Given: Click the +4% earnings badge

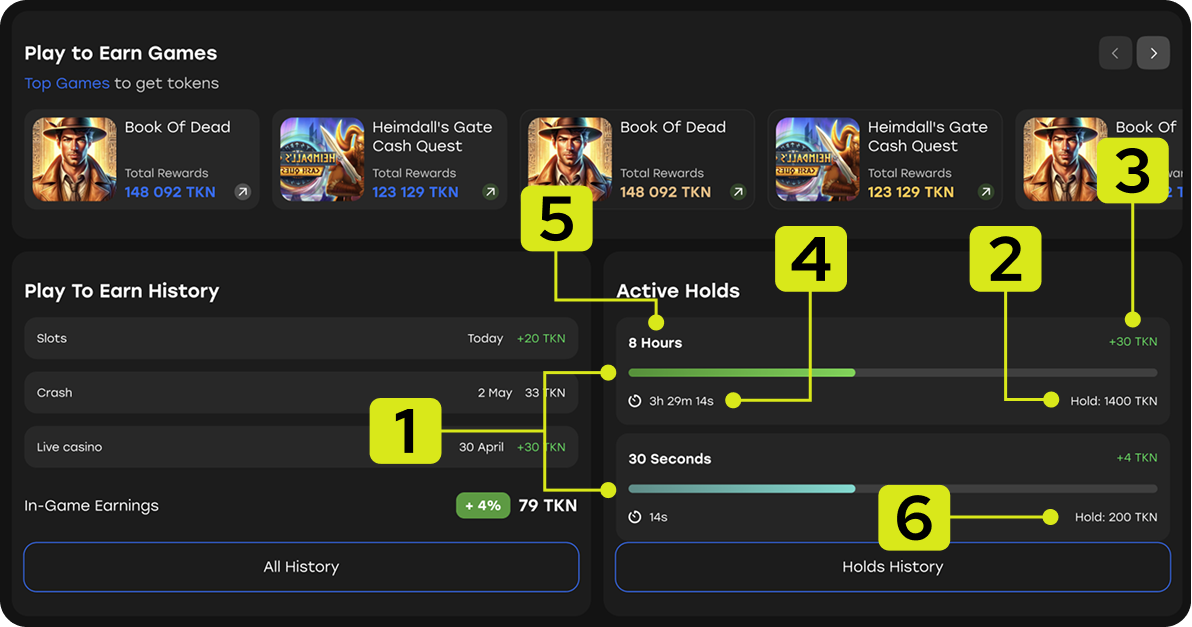Looking at the screenshot, I should coord(483,506).
